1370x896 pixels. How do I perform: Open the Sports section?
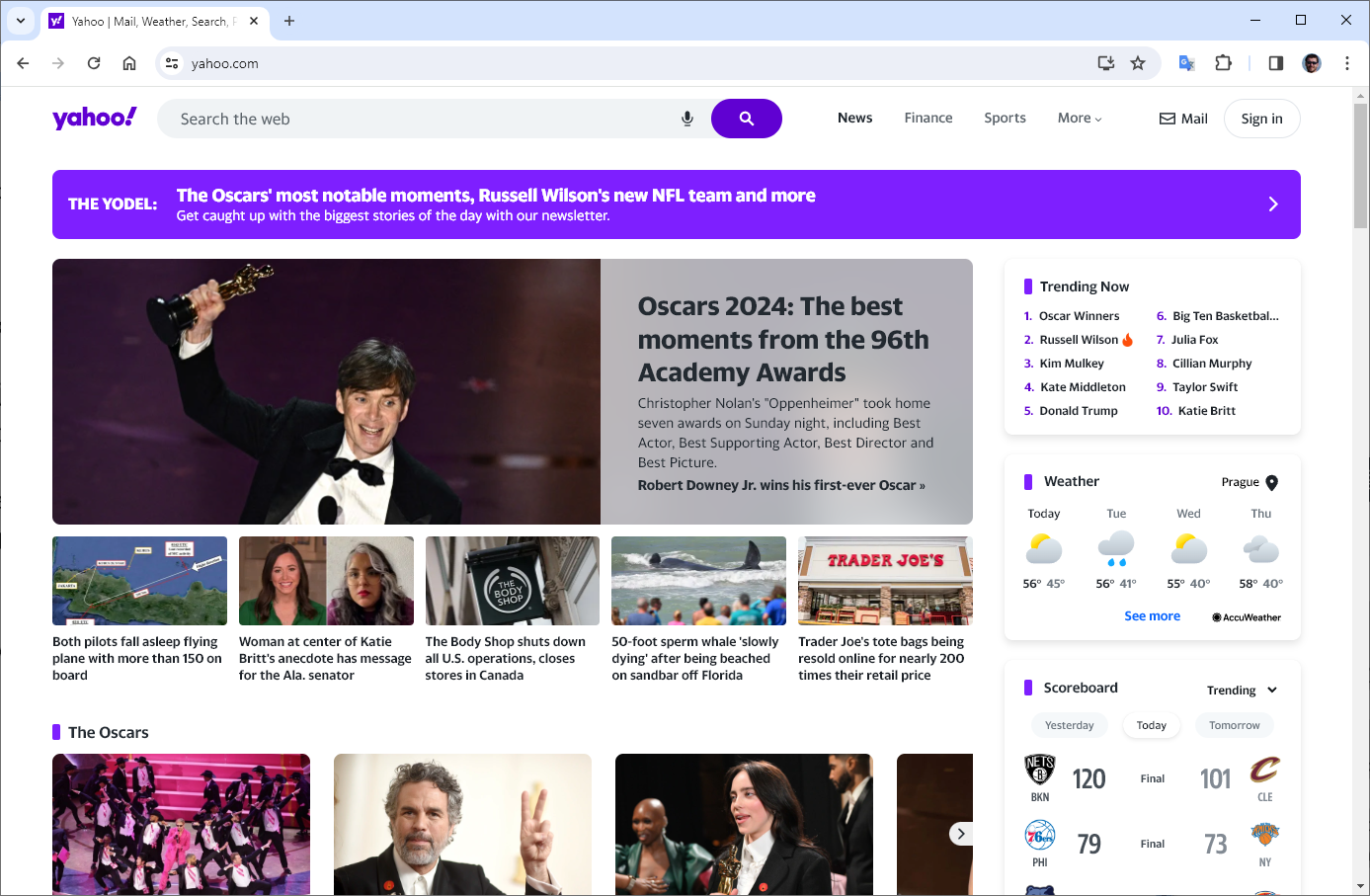pos(1005,118)
